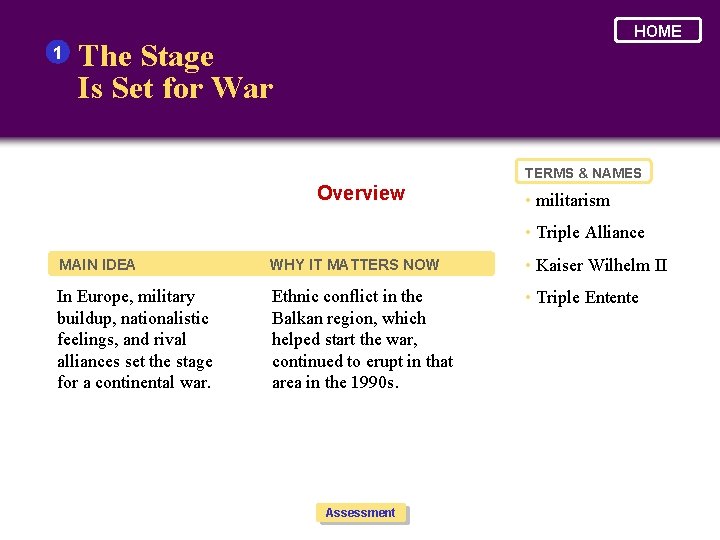
Task: Click the MAIN IDEA header
Action: click(x=97, y=265)
